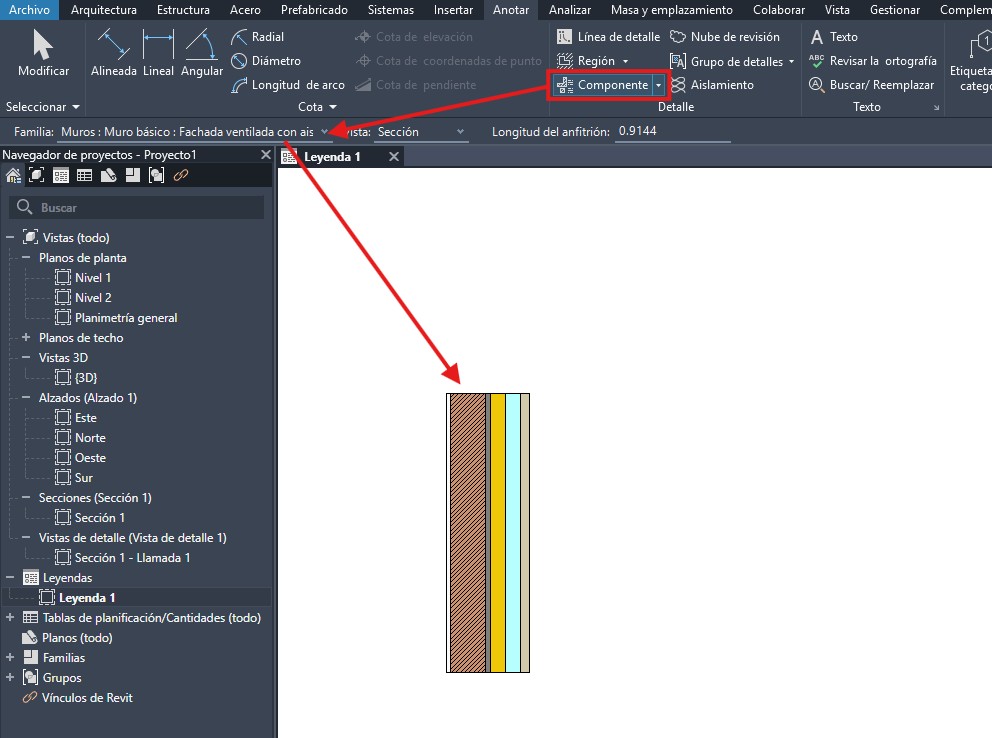Open the Componente dropdown arrow
The image size is (992, 738).
click(658, 85)
